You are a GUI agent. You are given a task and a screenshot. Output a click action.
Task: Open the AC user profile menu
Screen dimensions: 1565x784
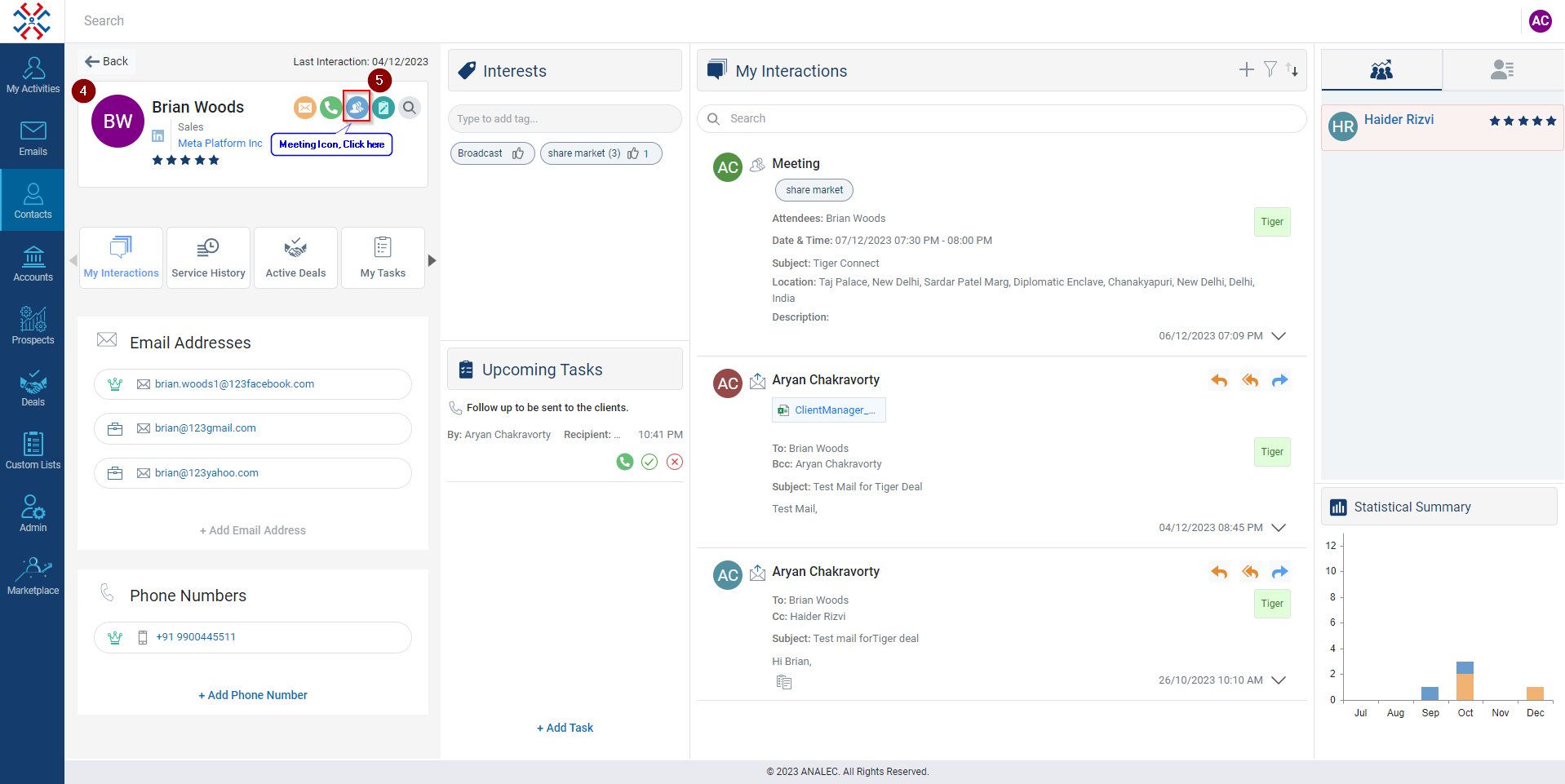click(x=1540, y=21)
